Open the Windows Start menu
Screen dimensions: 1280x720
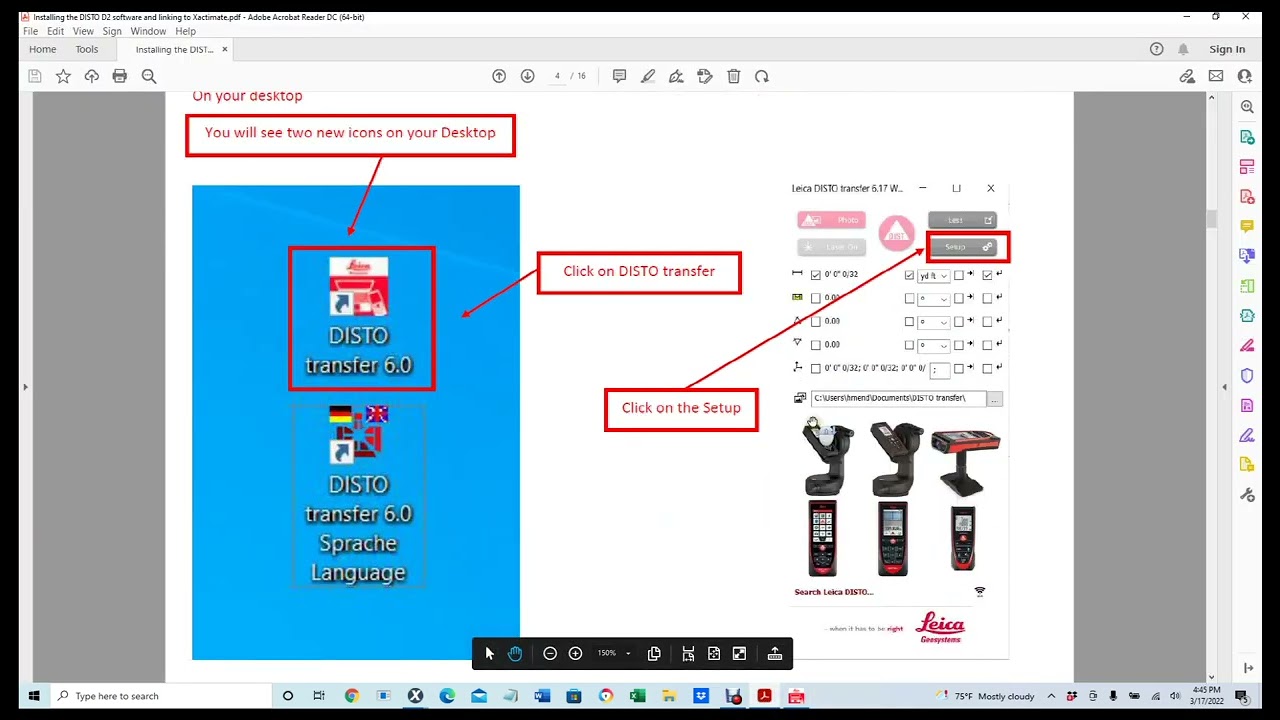tap(34, 696)
